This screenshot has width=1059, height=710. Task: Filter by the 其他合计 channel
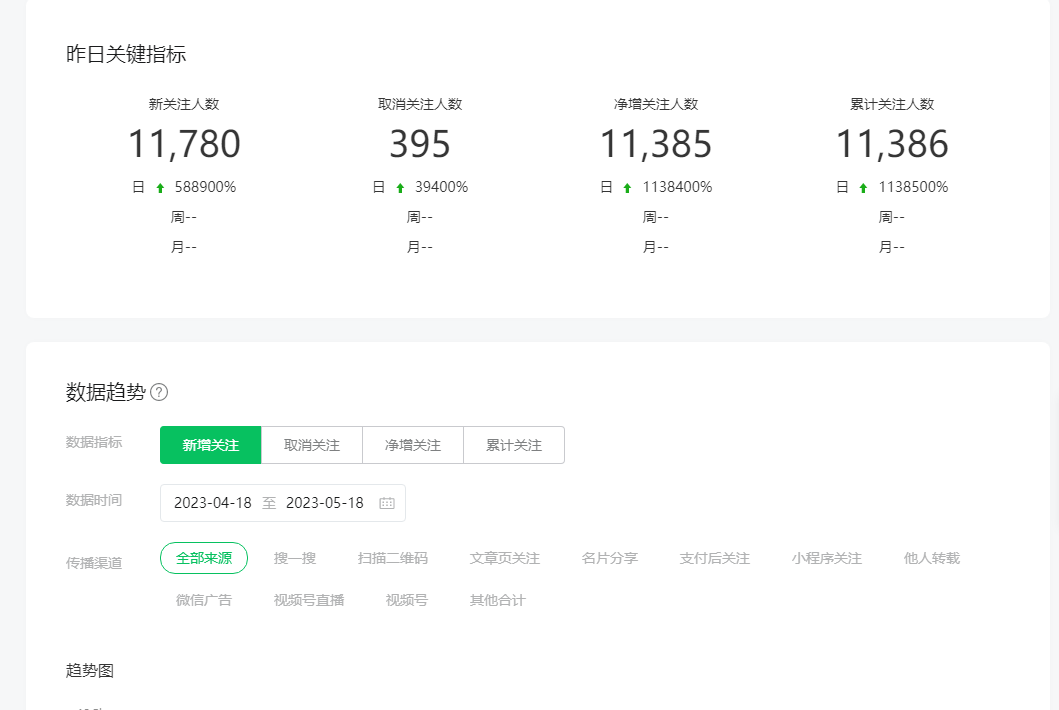point(498,600)
